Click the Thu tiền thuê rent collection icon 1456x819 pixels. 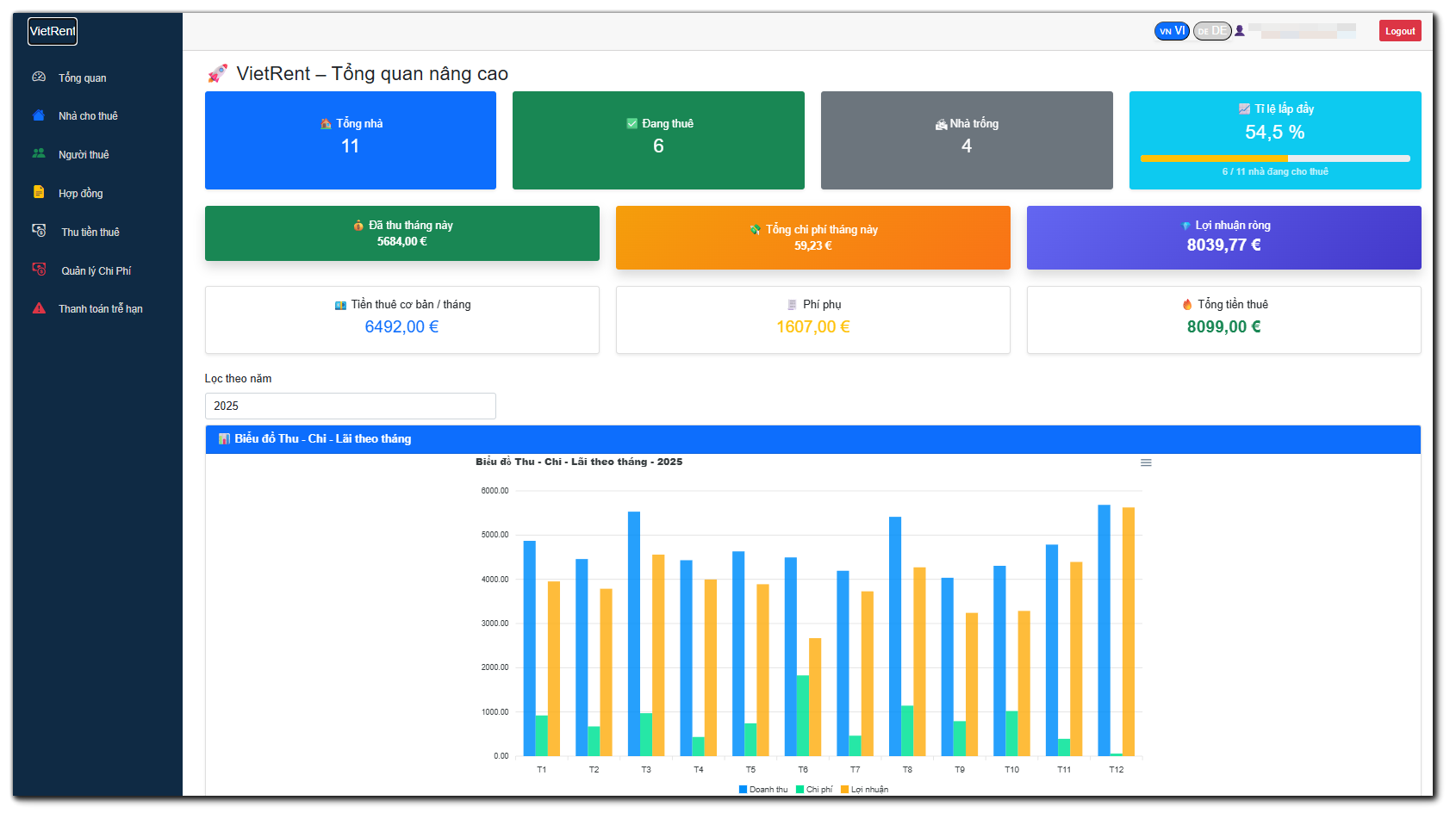coord(38,231)
